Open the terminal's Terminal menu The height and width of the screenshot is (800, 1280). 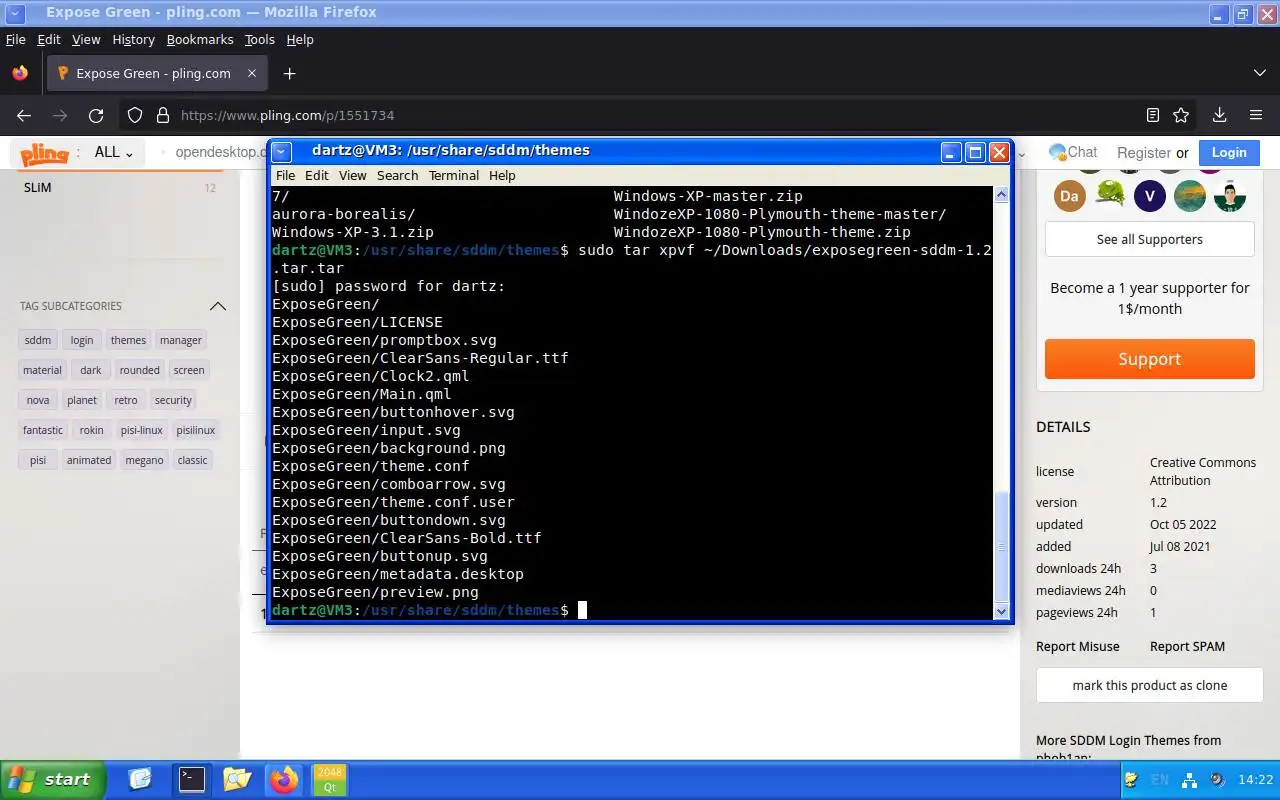[454, 175]
